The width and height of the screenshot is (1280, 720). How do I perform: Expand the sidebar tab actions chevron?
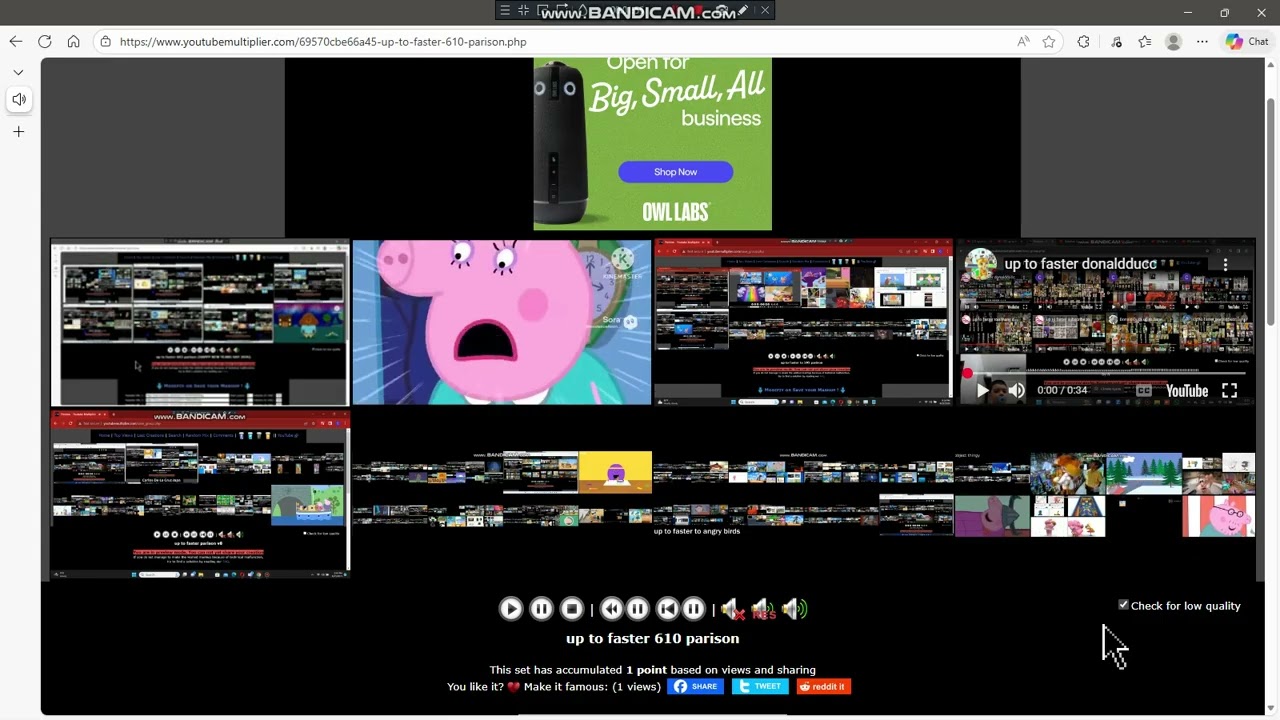(18, 72)
